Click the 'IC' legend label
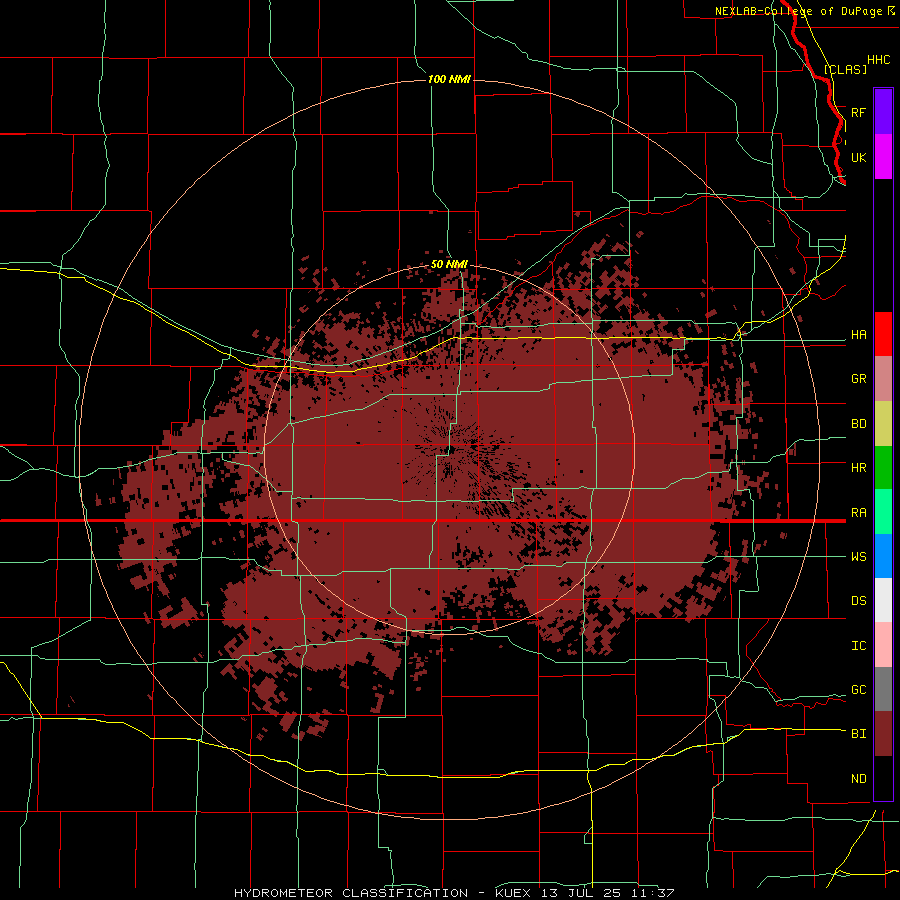900x900 pixels. (858, 646)
